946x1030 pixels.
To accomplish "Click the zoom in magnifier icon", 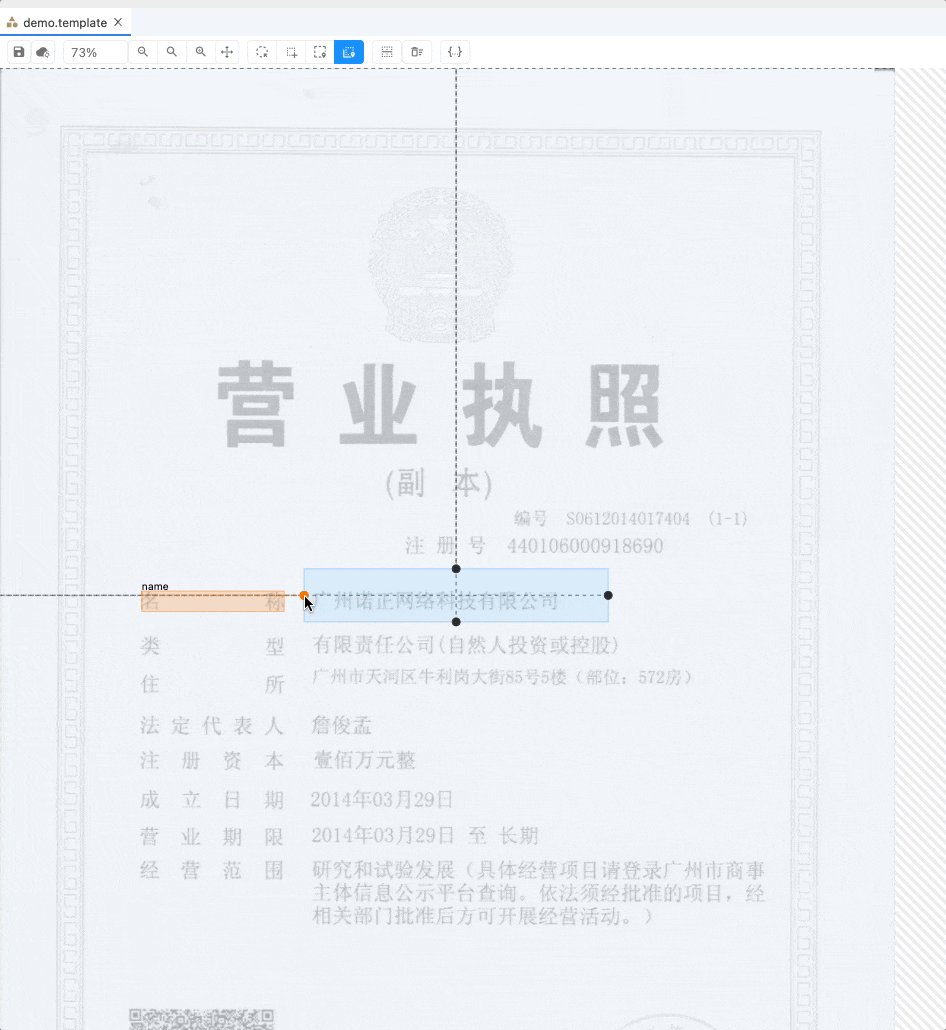I will [200, 52].
